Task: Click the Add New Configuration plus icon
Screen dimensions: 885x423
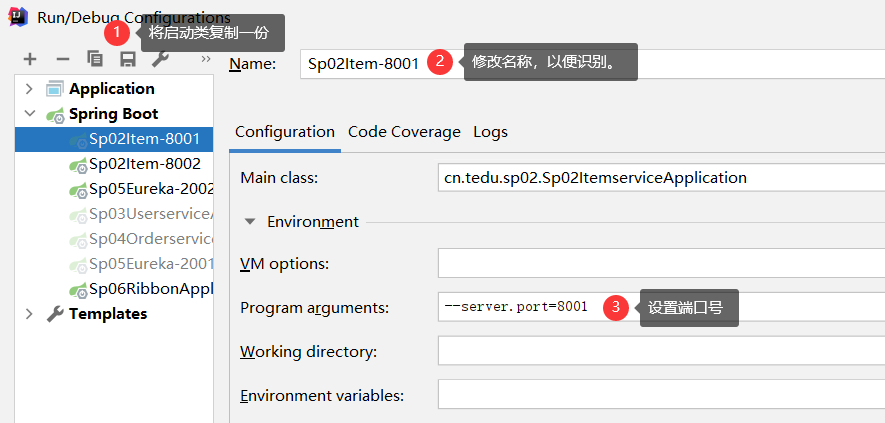Action: (30, 60)
